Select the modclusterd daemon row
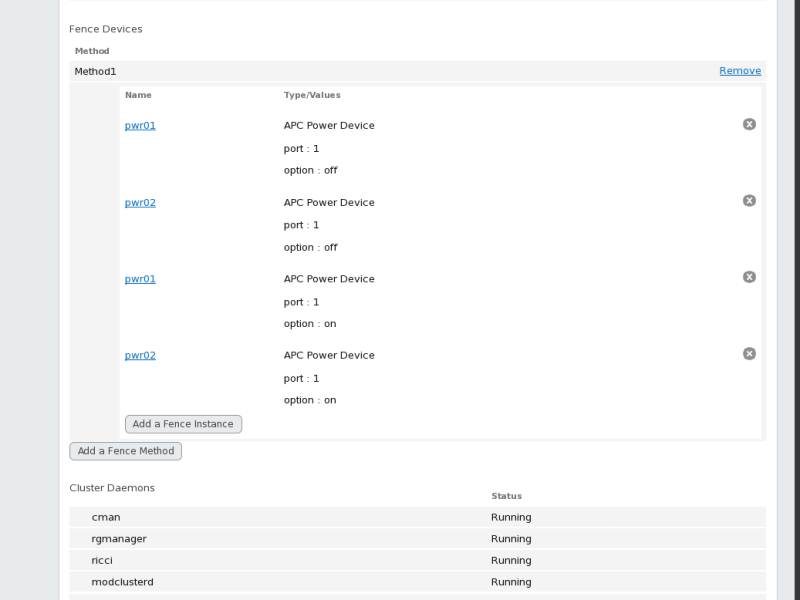Viewport: 800px width, 600px height. (x=122, y=582)
